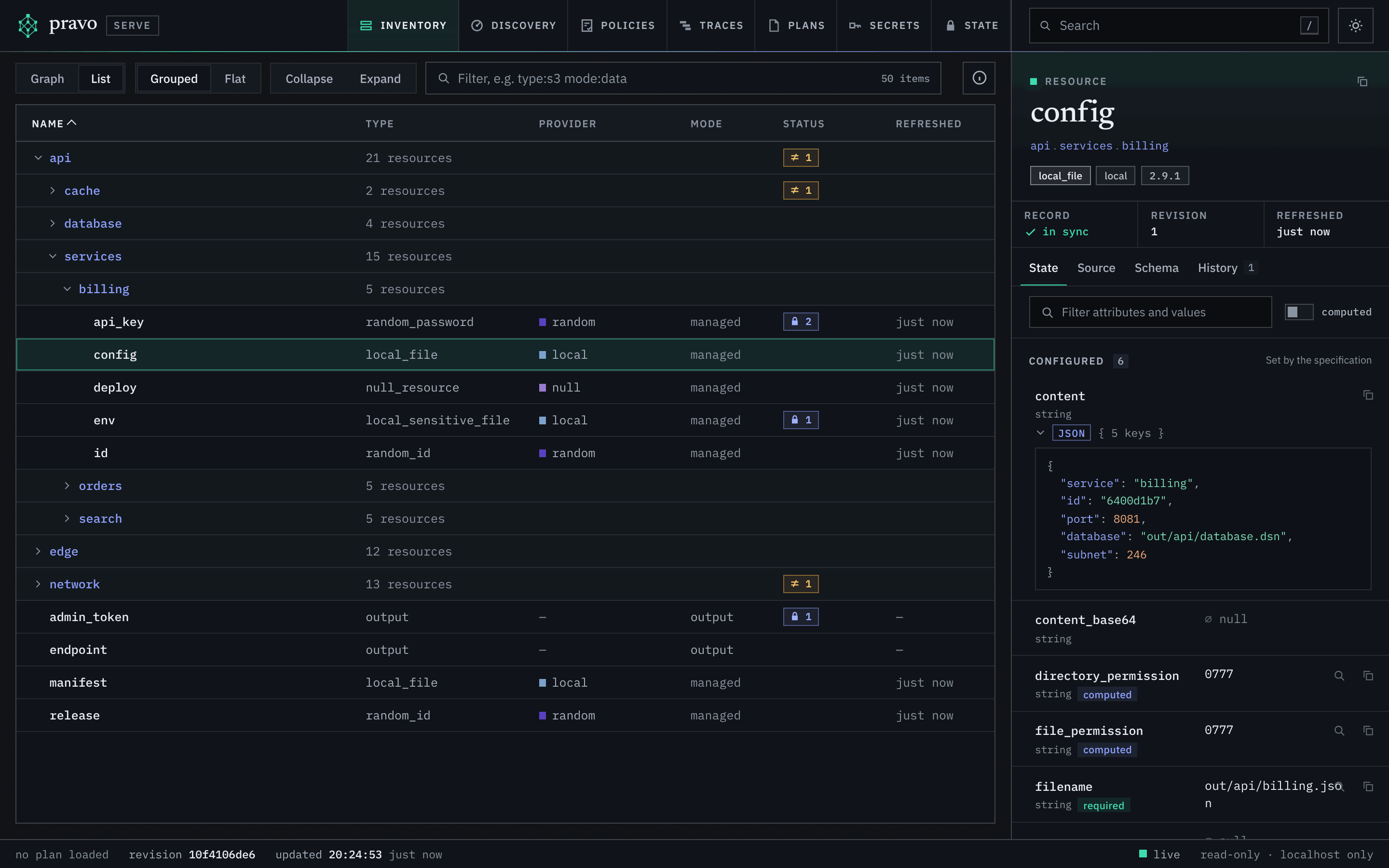The height and width of the screenshot is (868, 1389).
Task: Search by directory_permission value magnifier icon
Action: pyautogui.click(x=1339, y=676)
